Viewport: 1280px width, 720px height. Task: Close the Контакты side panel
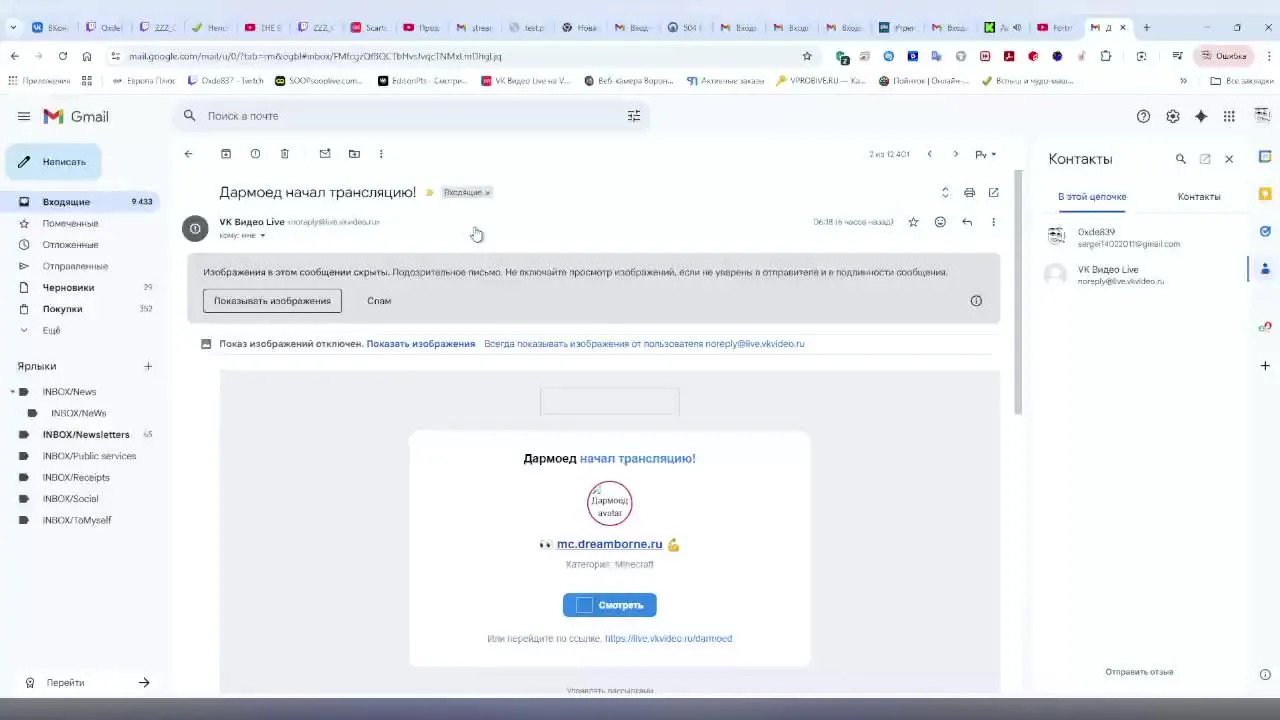point(1229,159)
